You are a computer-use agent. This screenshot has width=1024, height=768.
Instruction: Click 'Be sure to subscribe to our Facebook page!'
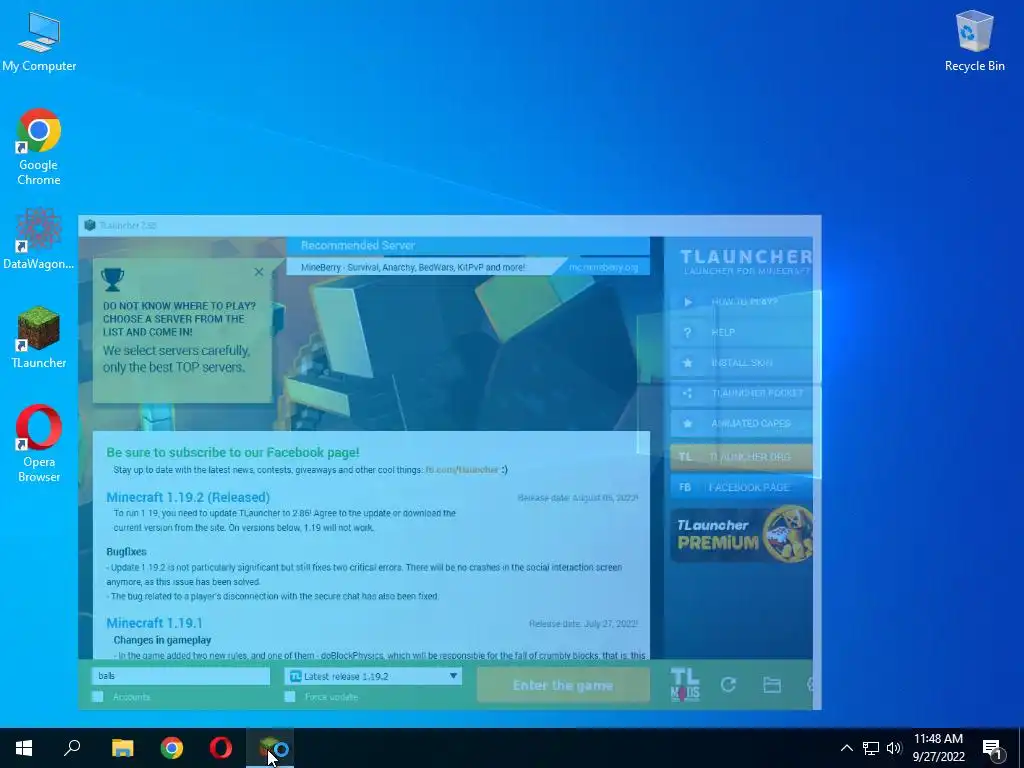point(232,453)
